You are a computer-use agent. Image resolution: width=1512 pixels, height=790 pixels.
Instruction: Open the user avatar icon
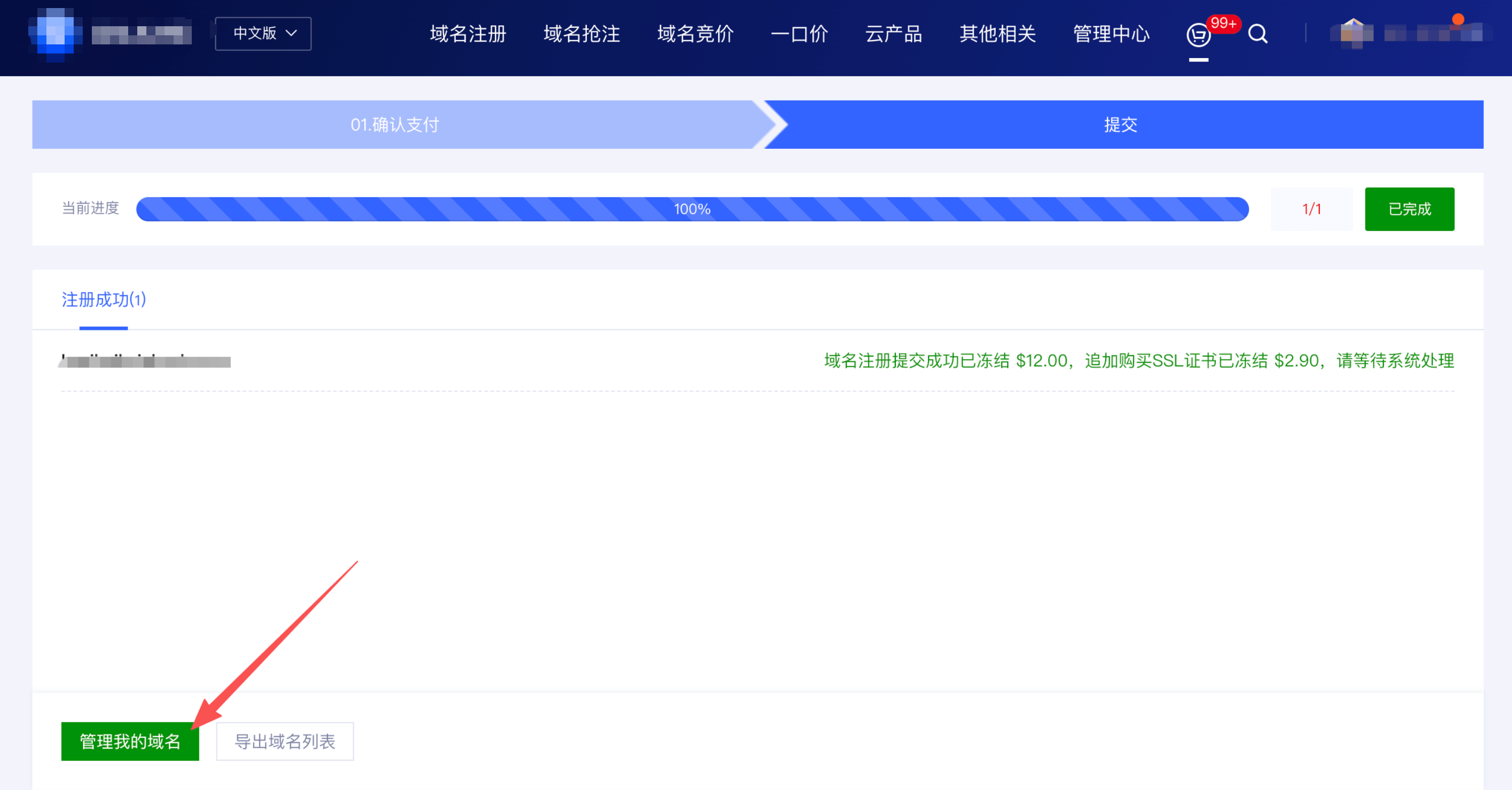(1353, 33)
